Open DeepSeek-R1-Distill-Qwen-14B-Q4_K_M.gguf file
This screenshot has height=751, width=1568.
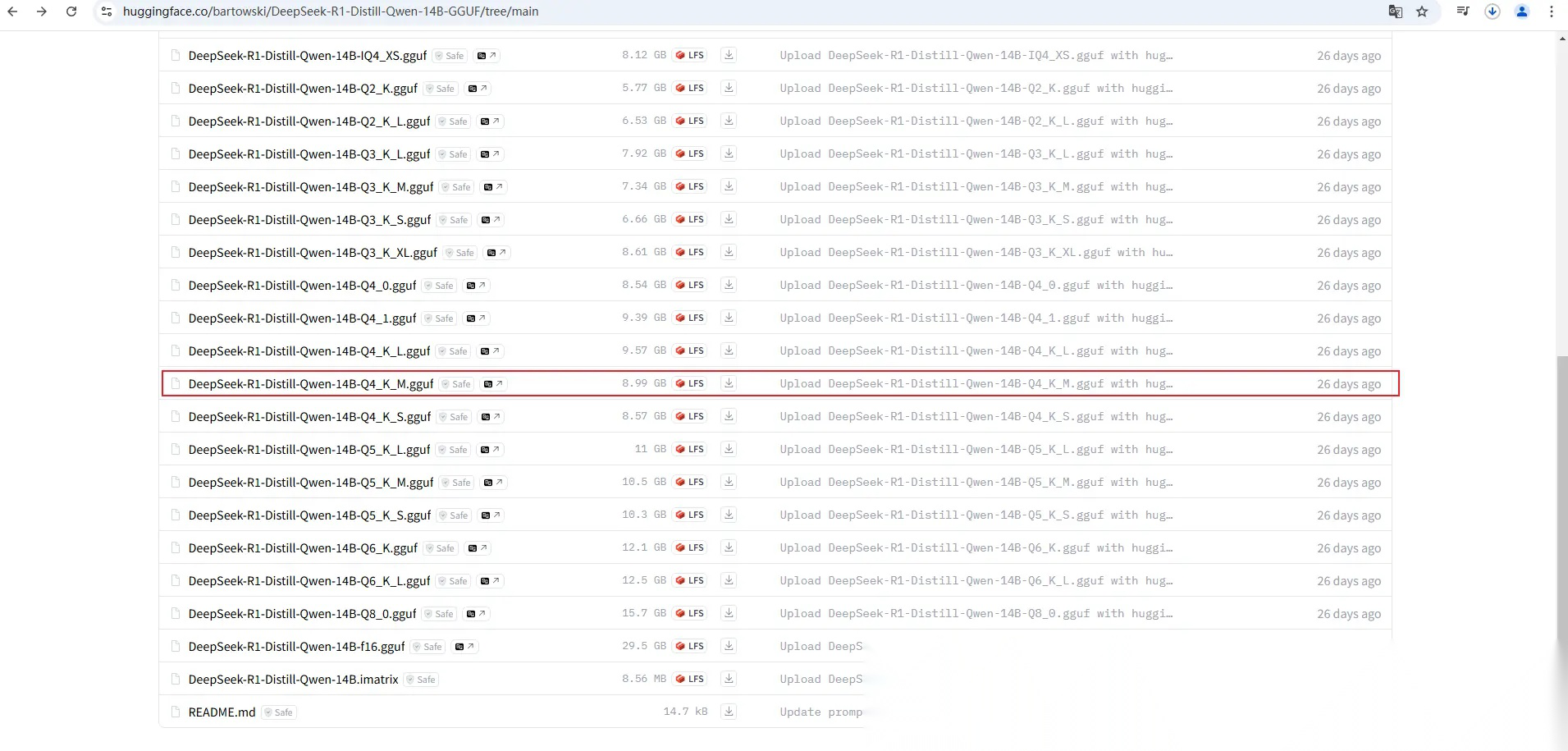[x=311, y=384]
